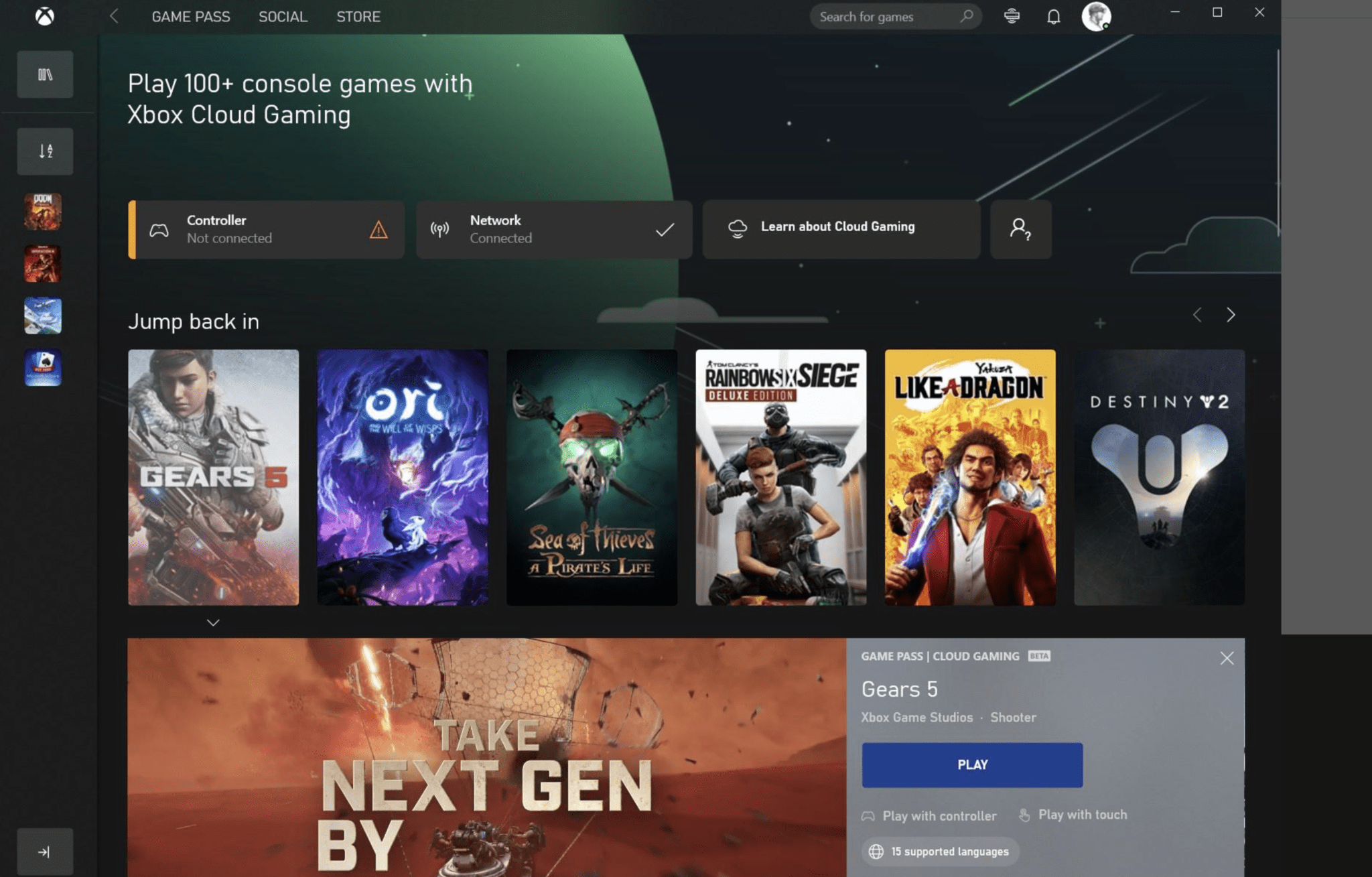Click the collapse sidebar pin icon bottom left
The height and width of the screenshot is (877, 1372).
coord(44,852)
